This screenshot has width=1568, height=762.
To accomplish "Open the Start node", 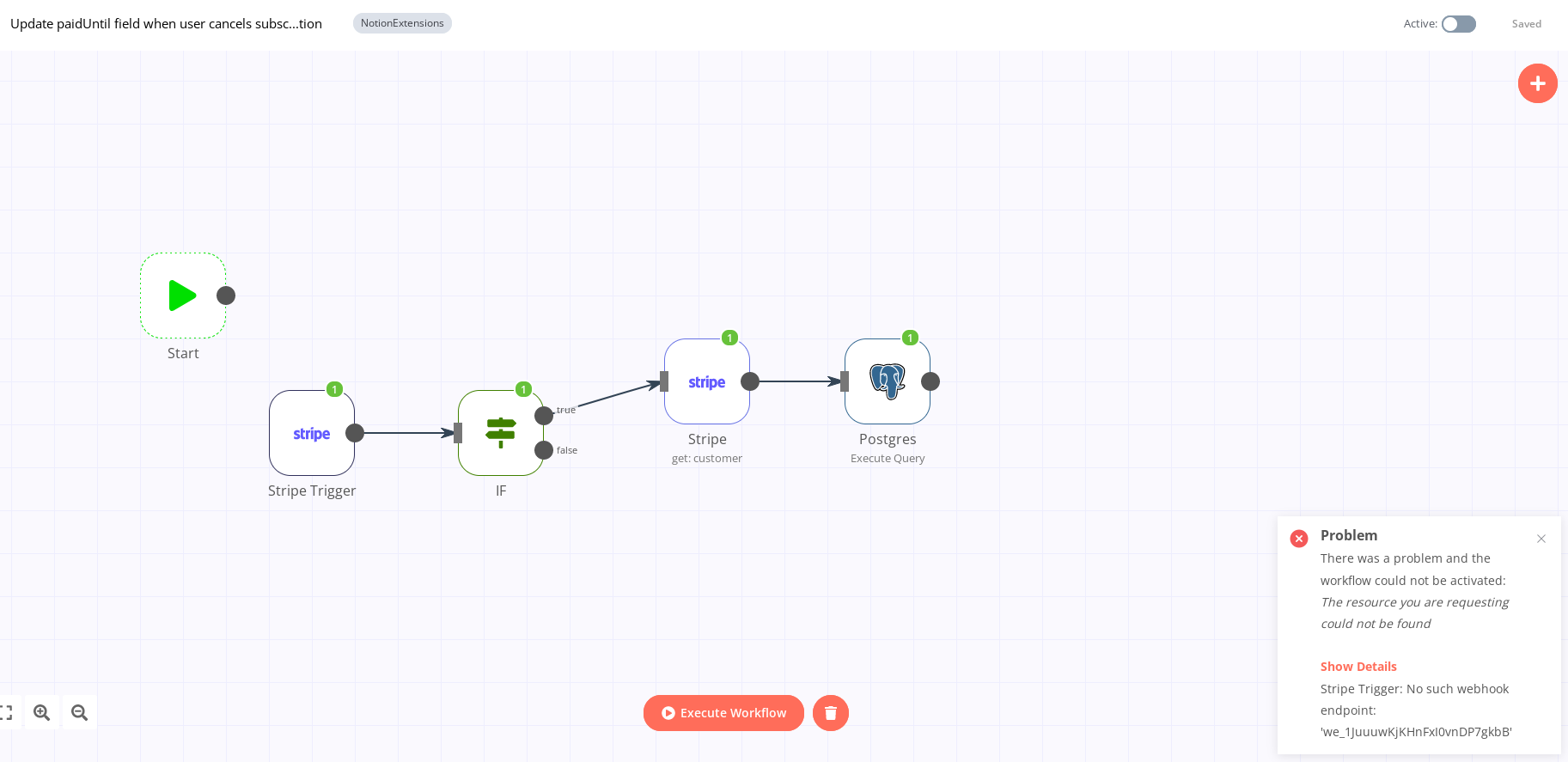I will 183,296.
